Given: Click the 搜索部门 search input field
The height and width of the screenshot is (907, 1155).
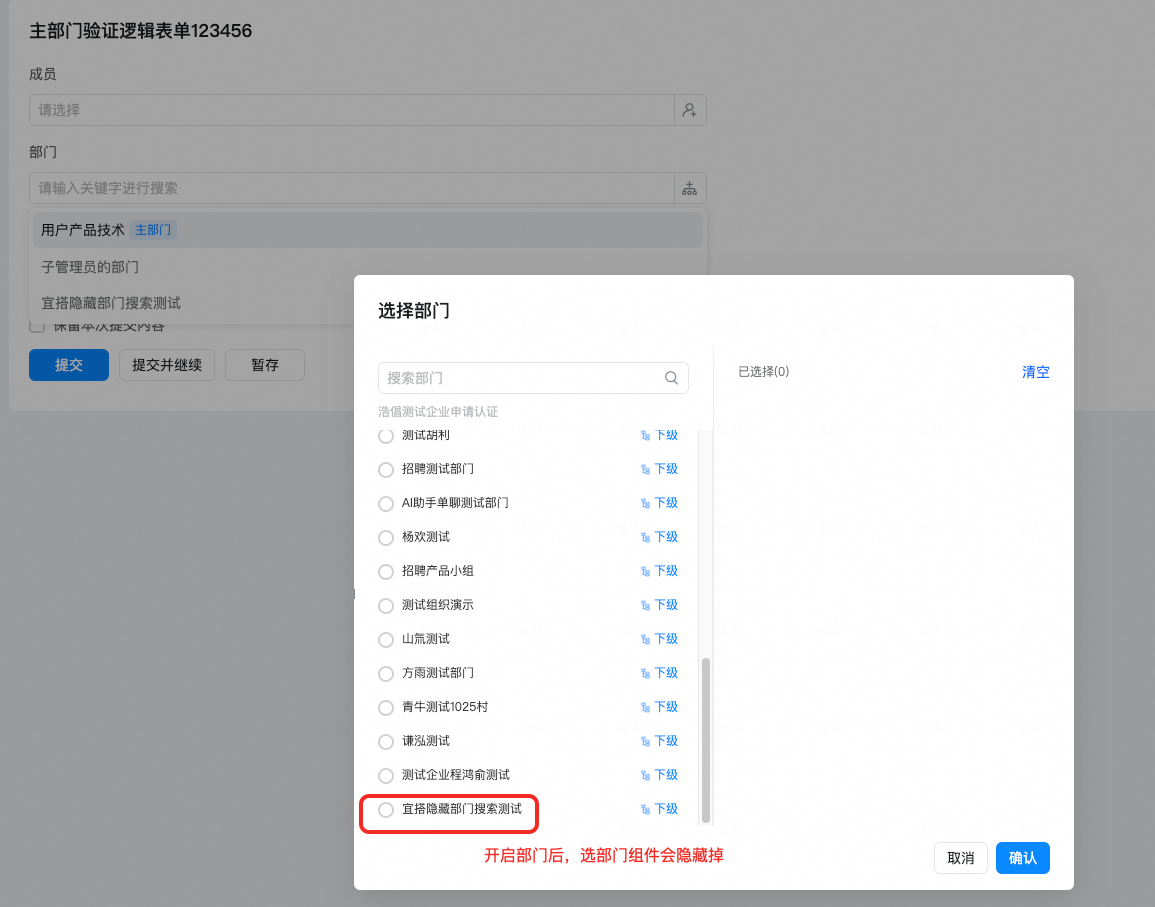Looking at the screenshot, I should tap(520, 378).
